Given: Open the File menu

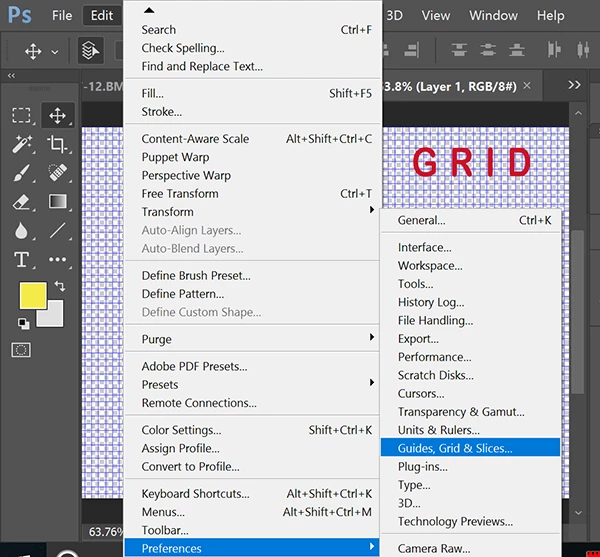Looking at the screenshot, I should [x=62, y=15].
